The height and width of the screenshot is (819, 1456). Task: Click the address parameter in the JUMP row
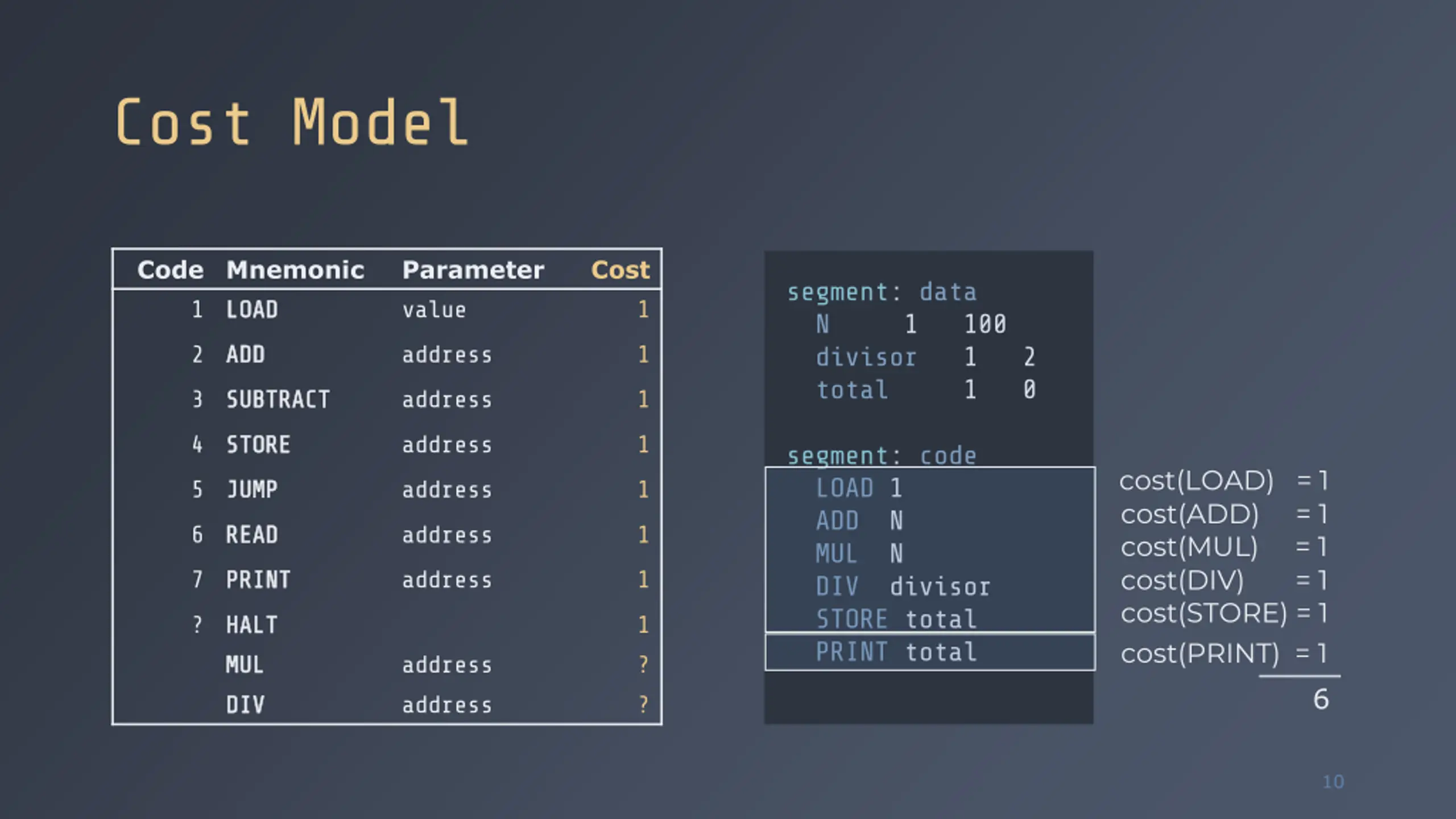[x=447, y=490]
